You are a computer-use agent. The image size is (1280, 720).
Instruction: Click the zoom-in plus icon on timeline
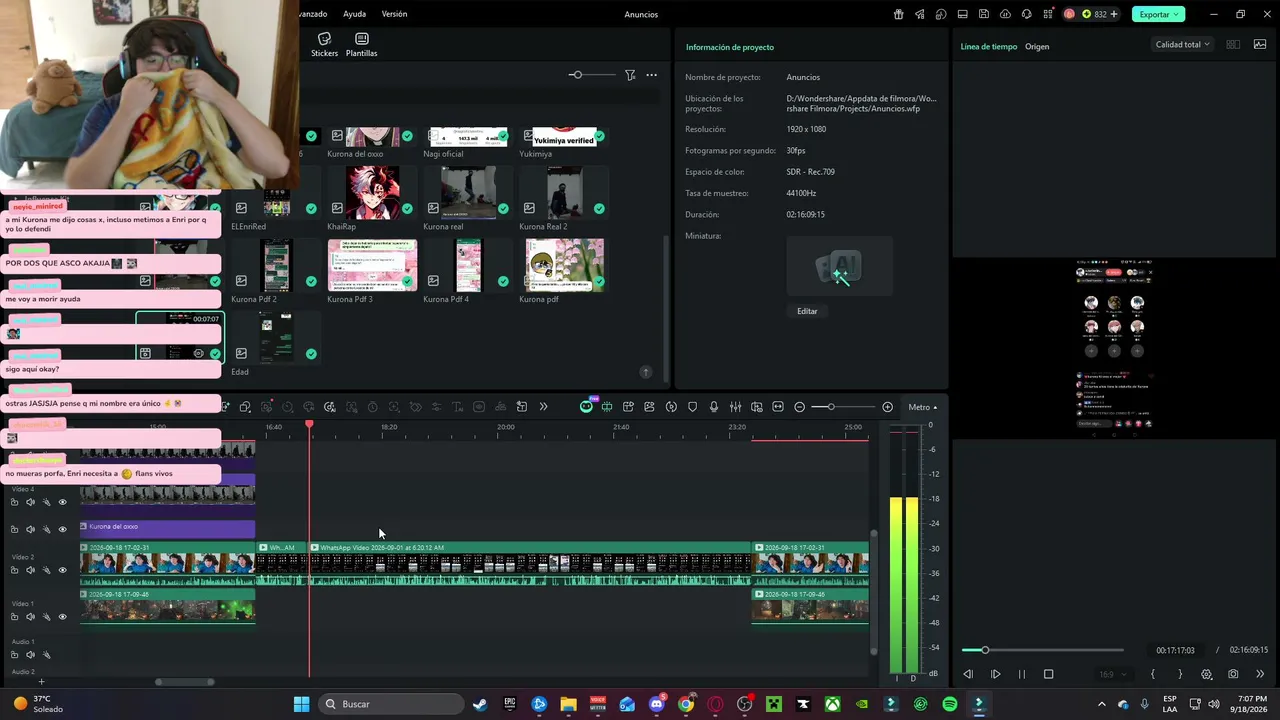(x=887, y=407)
